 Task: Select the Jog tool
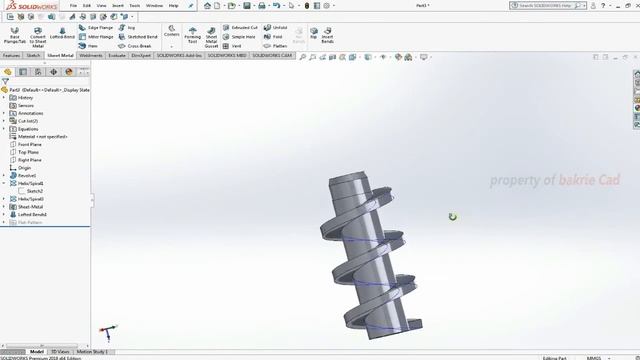[127, 28]
